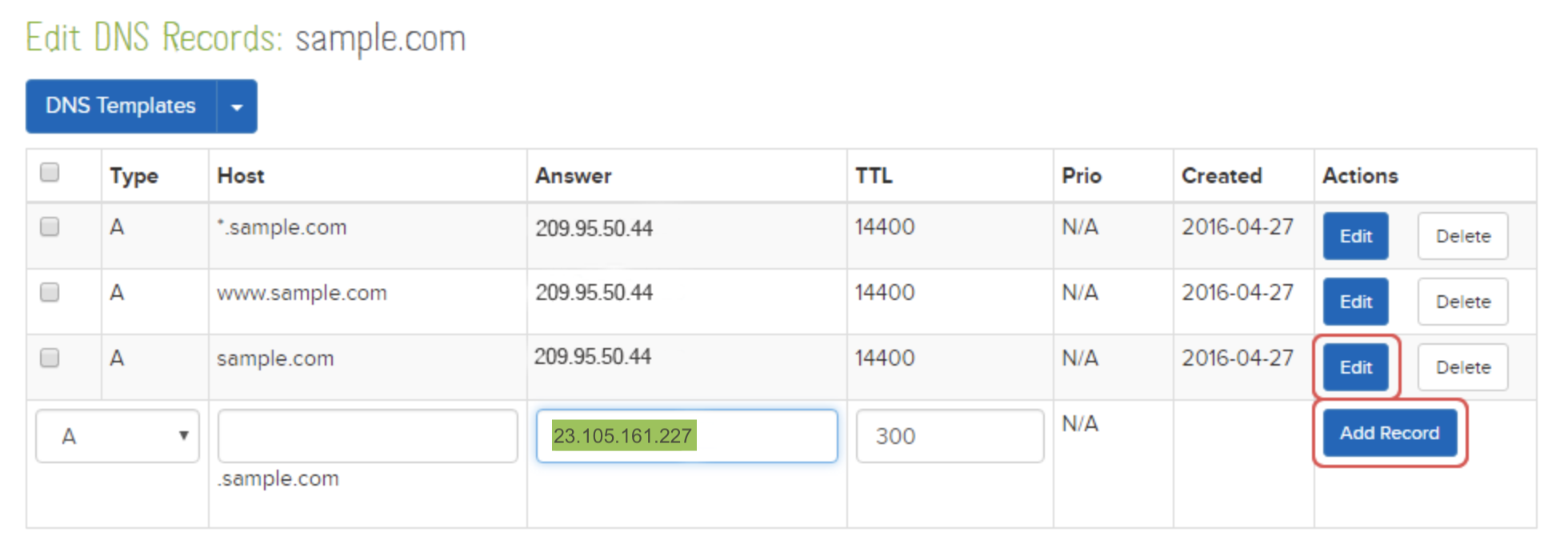Click the TTL field showing 300
Image resolution: width=1568 pixels, height=552 pixels.
[950, 436]
